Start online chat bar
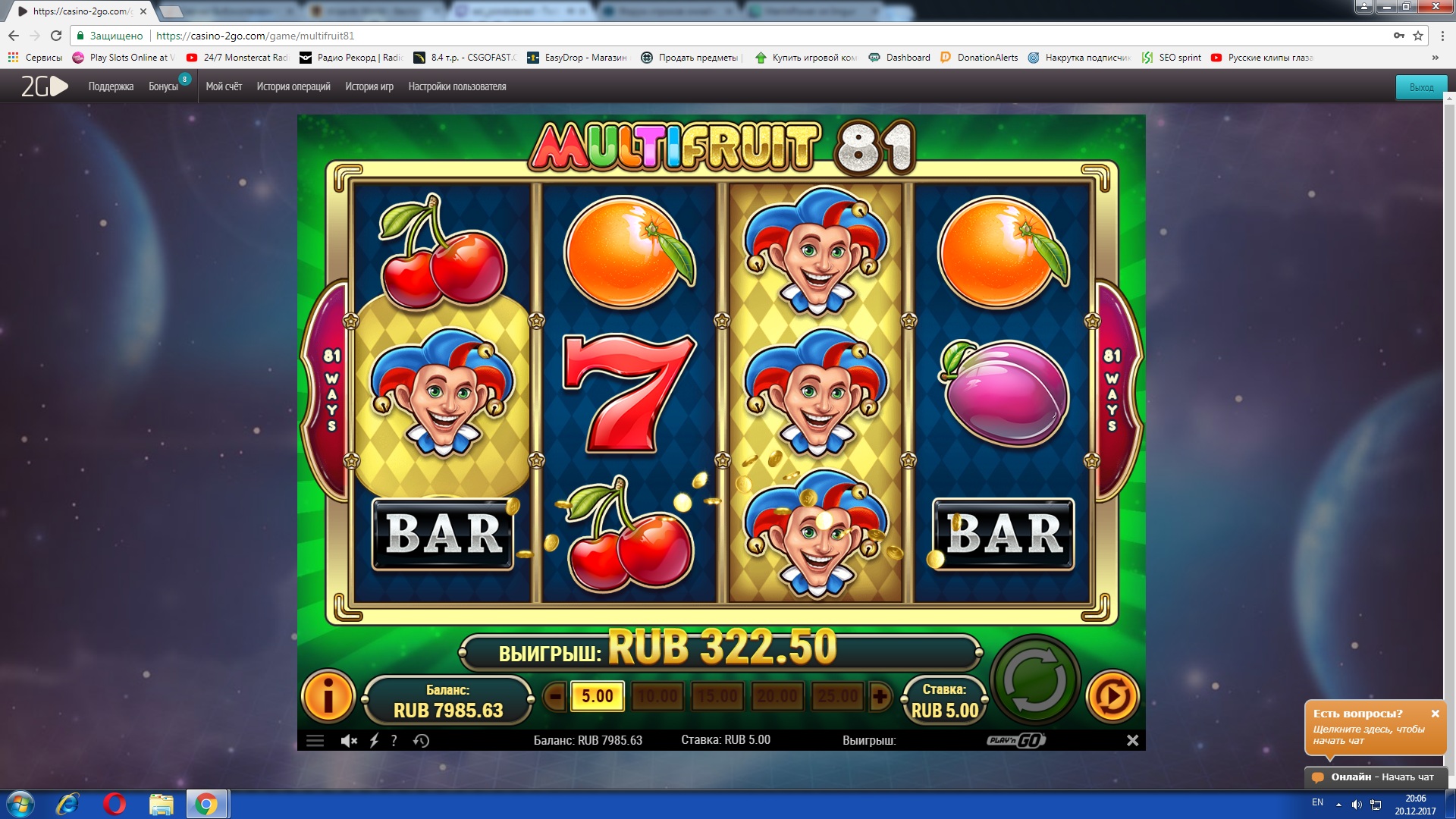Image resolution: width=1456 pixels, height=819 pixels. 1376,777
